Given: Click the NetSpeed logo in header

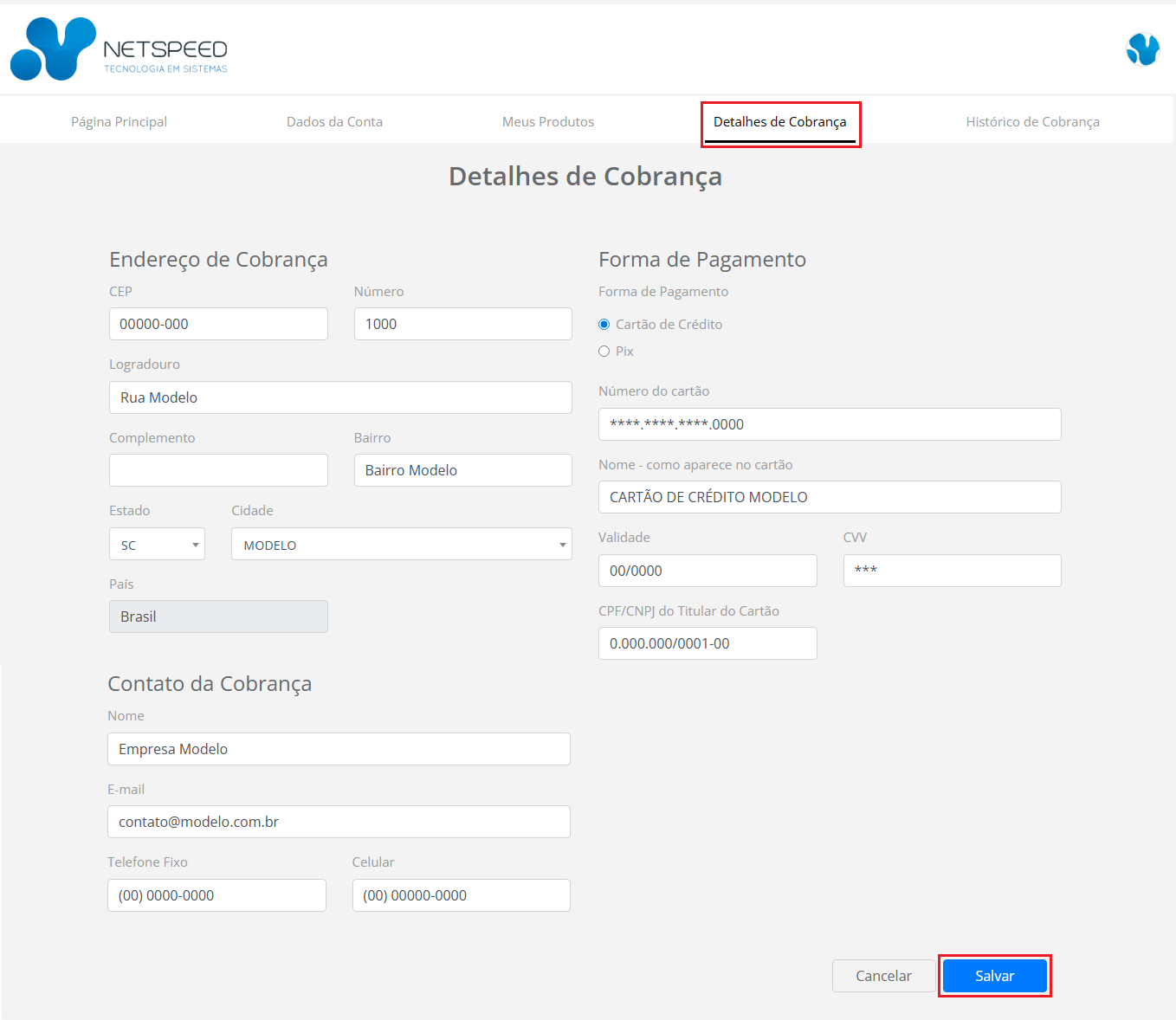Looking at the screenshot, I should pos(119,49).
